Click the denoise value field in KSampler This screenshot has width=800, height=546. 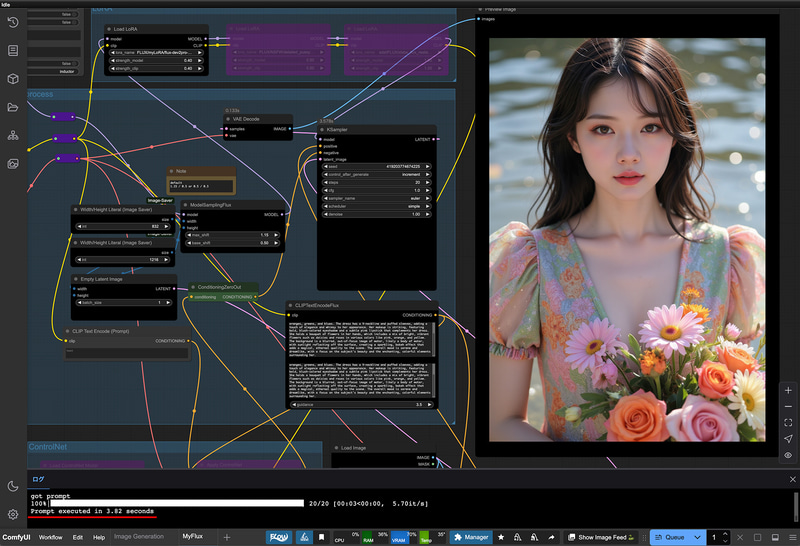coord(377,214)
